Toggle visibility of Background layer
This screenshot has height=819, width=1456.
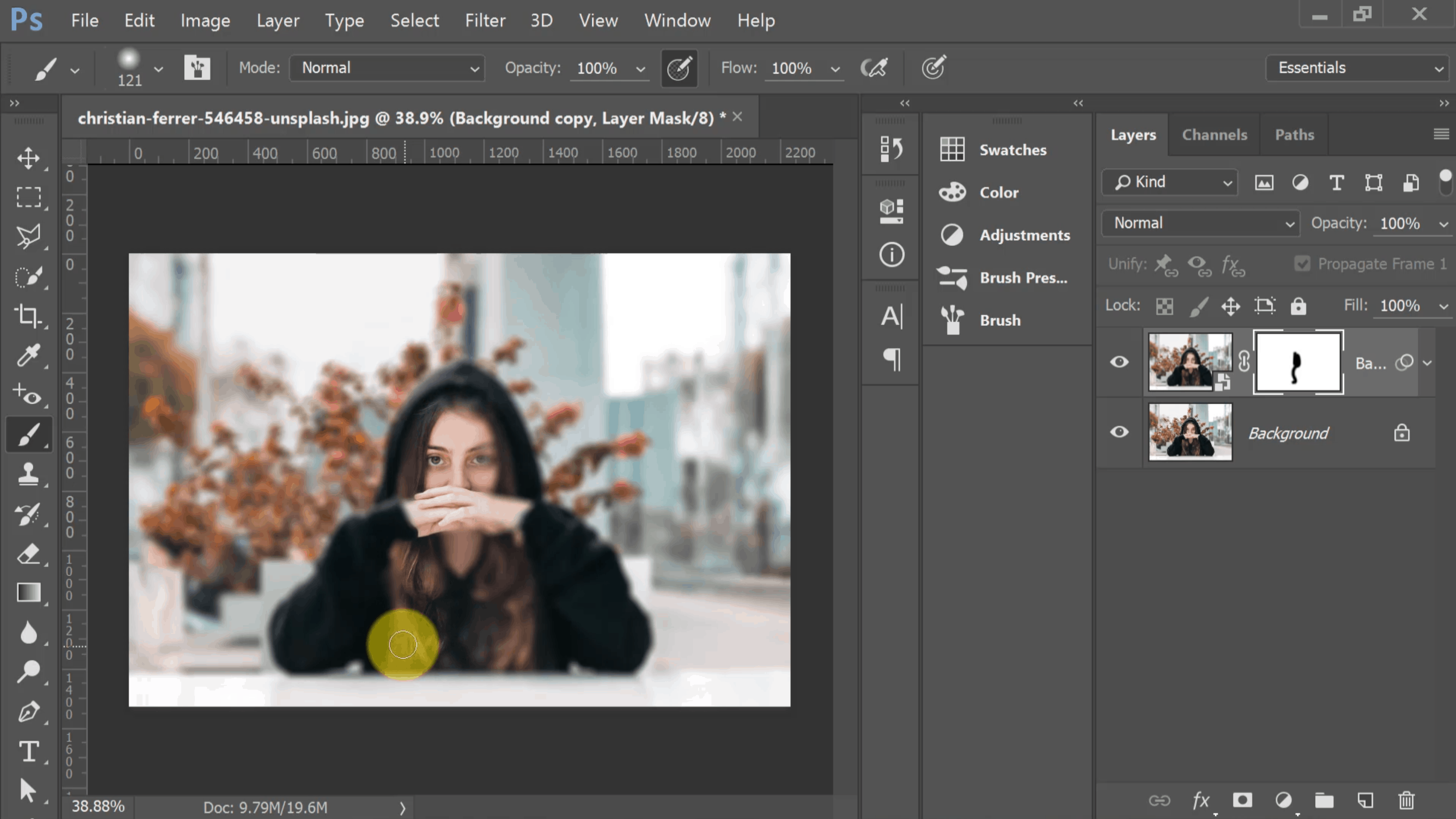[1119, 432]
